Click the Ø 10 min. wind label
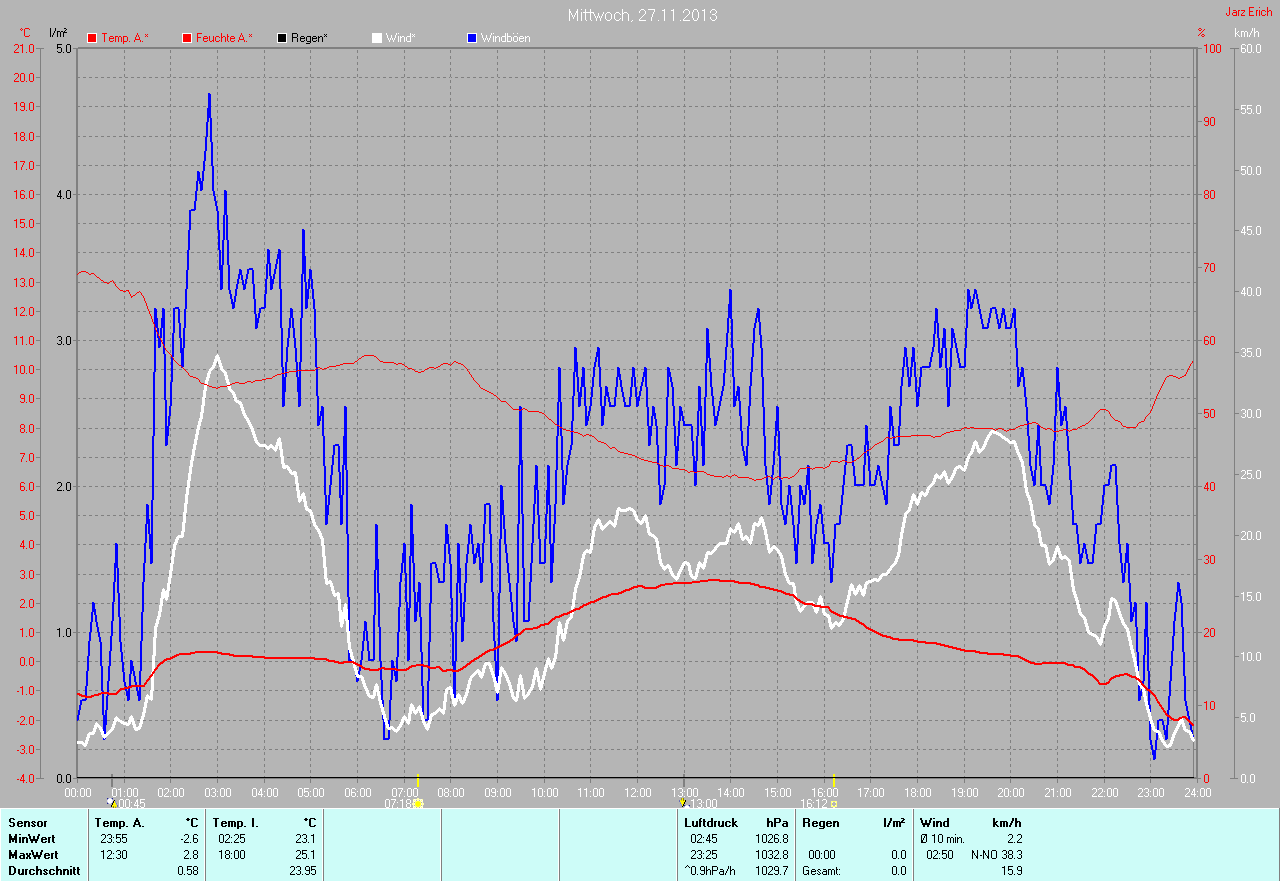1280x881 pixels. [x=942, y=839]
